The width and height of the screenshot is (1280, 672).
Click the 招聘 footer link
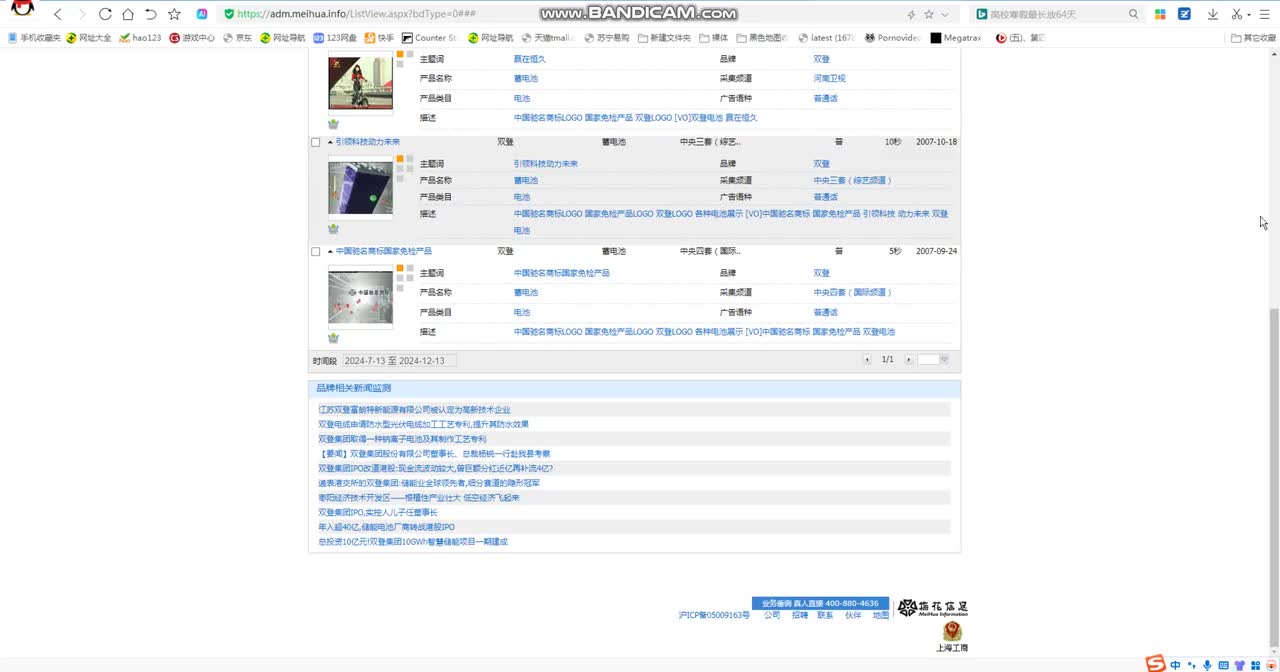[800, 616]
